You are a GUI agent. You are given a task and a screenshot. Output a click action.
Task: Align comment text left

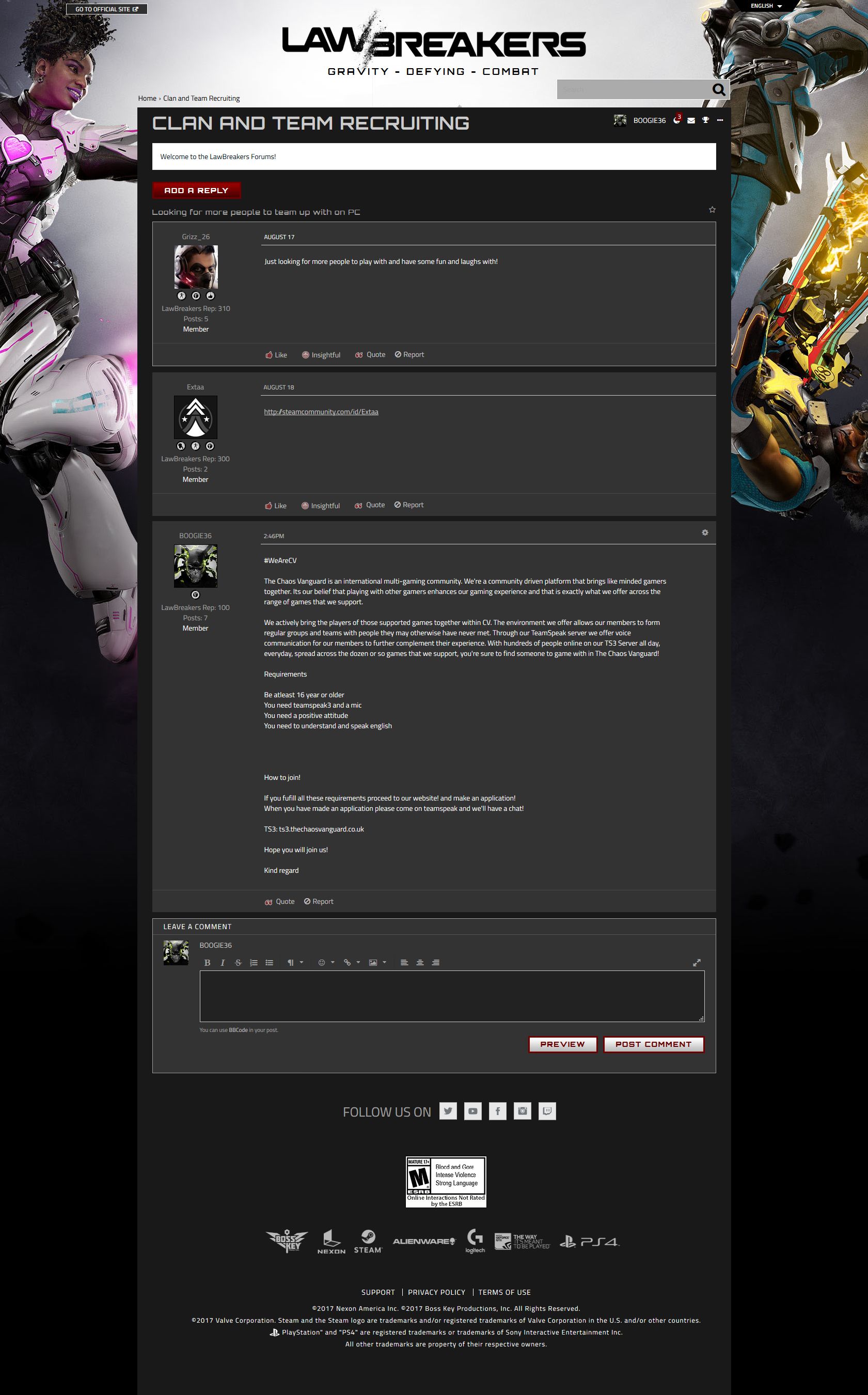click(x=404, y=963)
